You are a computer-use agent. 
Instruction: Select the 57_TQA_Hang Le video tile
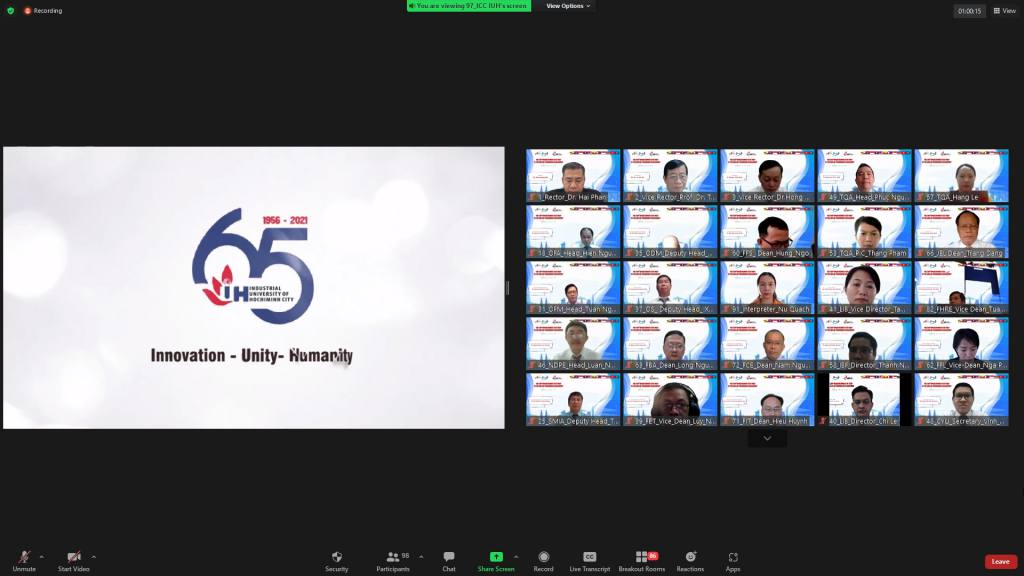coord(961,176)
